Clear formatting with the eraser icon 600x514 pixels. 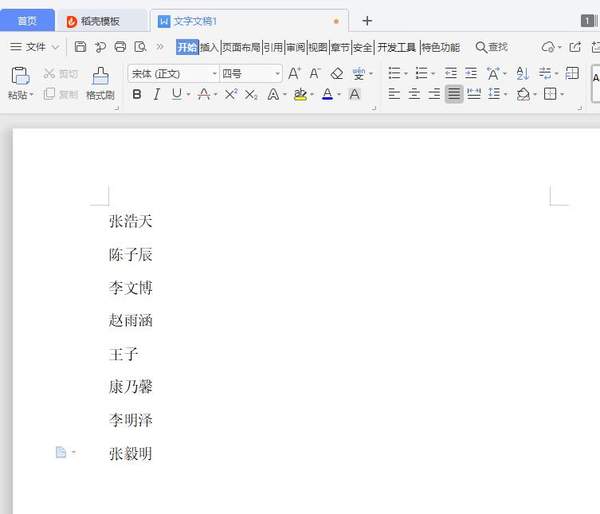click(x=337, y=73)
